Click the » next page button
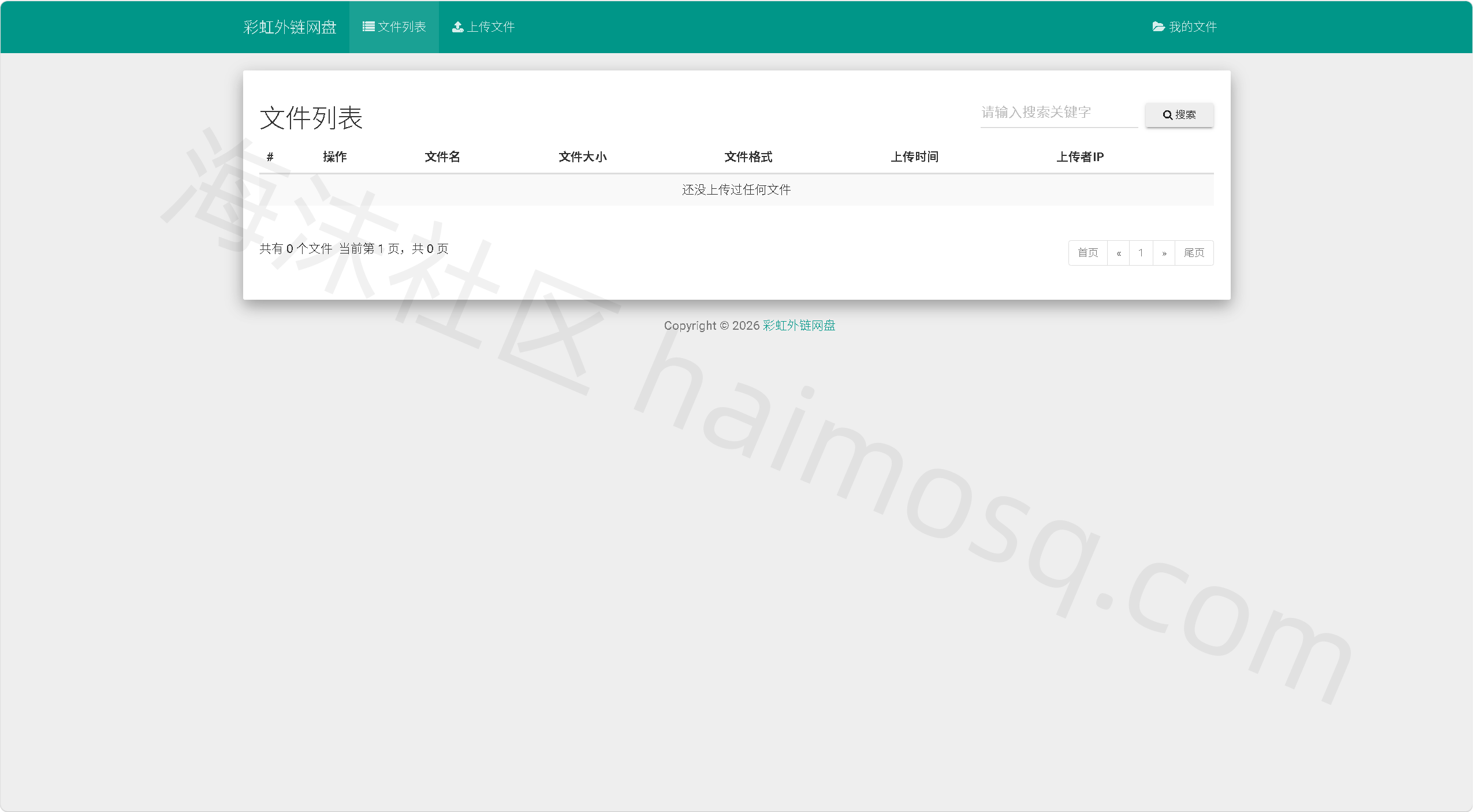Viewport: 1475px width, 812px height. tap(1164, 253)
